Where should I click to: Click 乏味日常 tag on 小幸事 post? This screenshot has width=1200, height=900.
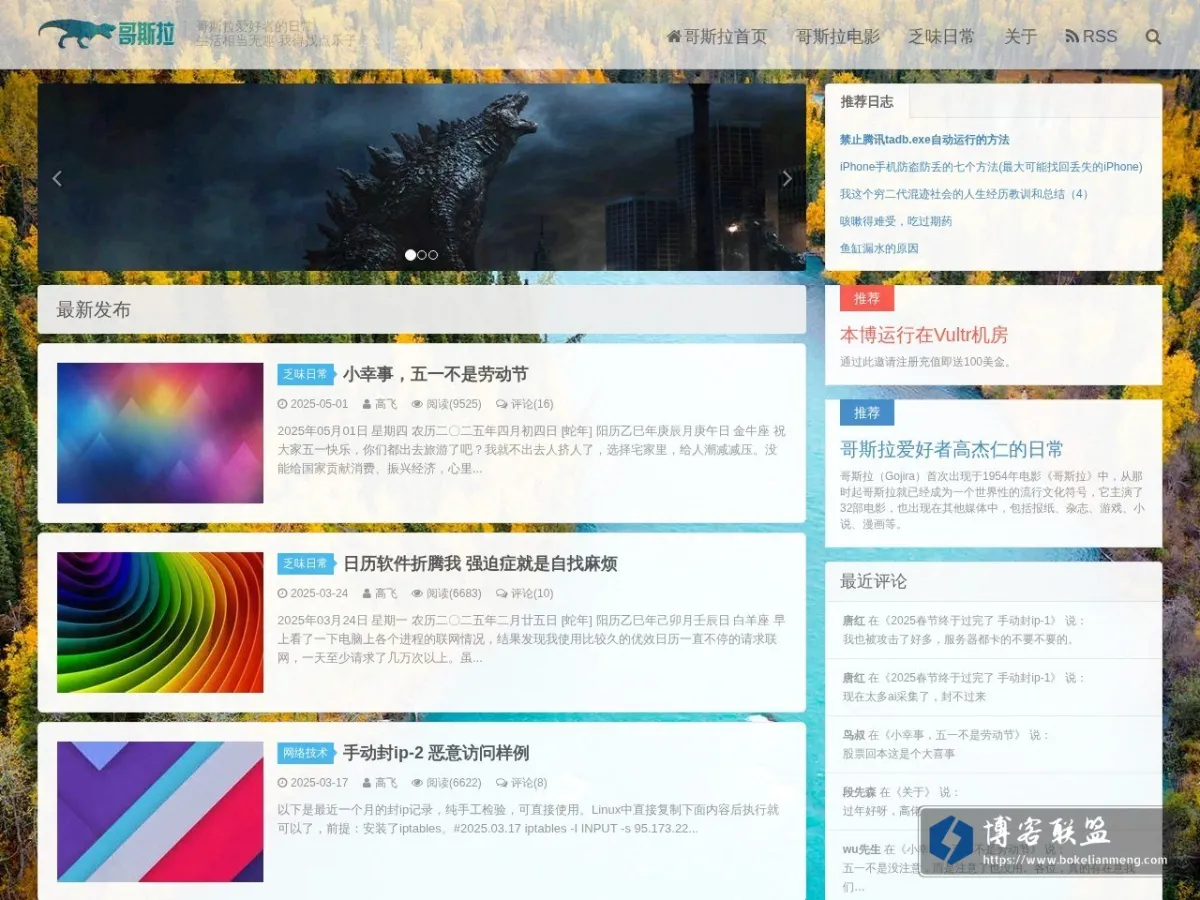click(x=306, y=374)
